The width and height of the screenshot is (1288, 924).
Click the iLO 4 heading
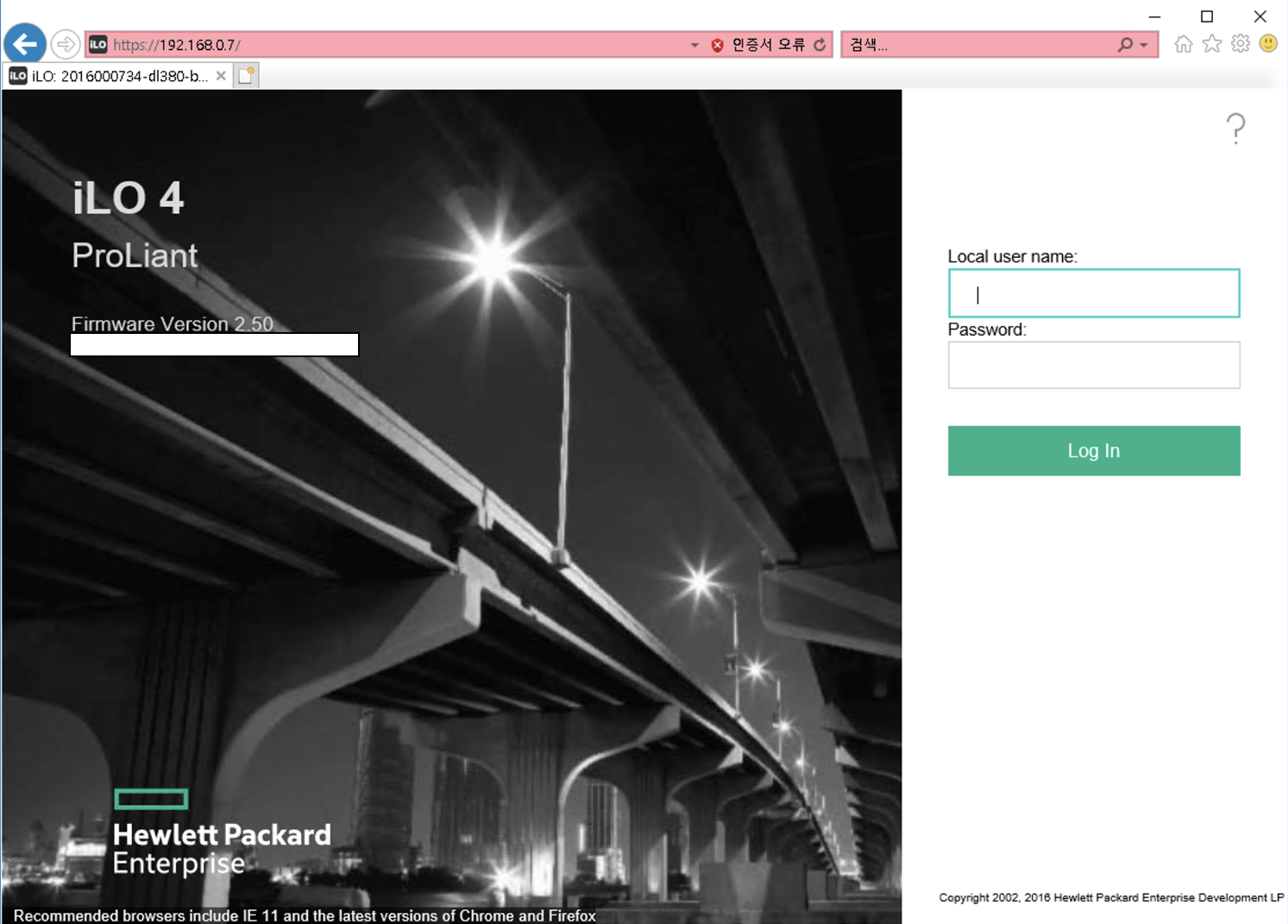click(x=128, y=198)
